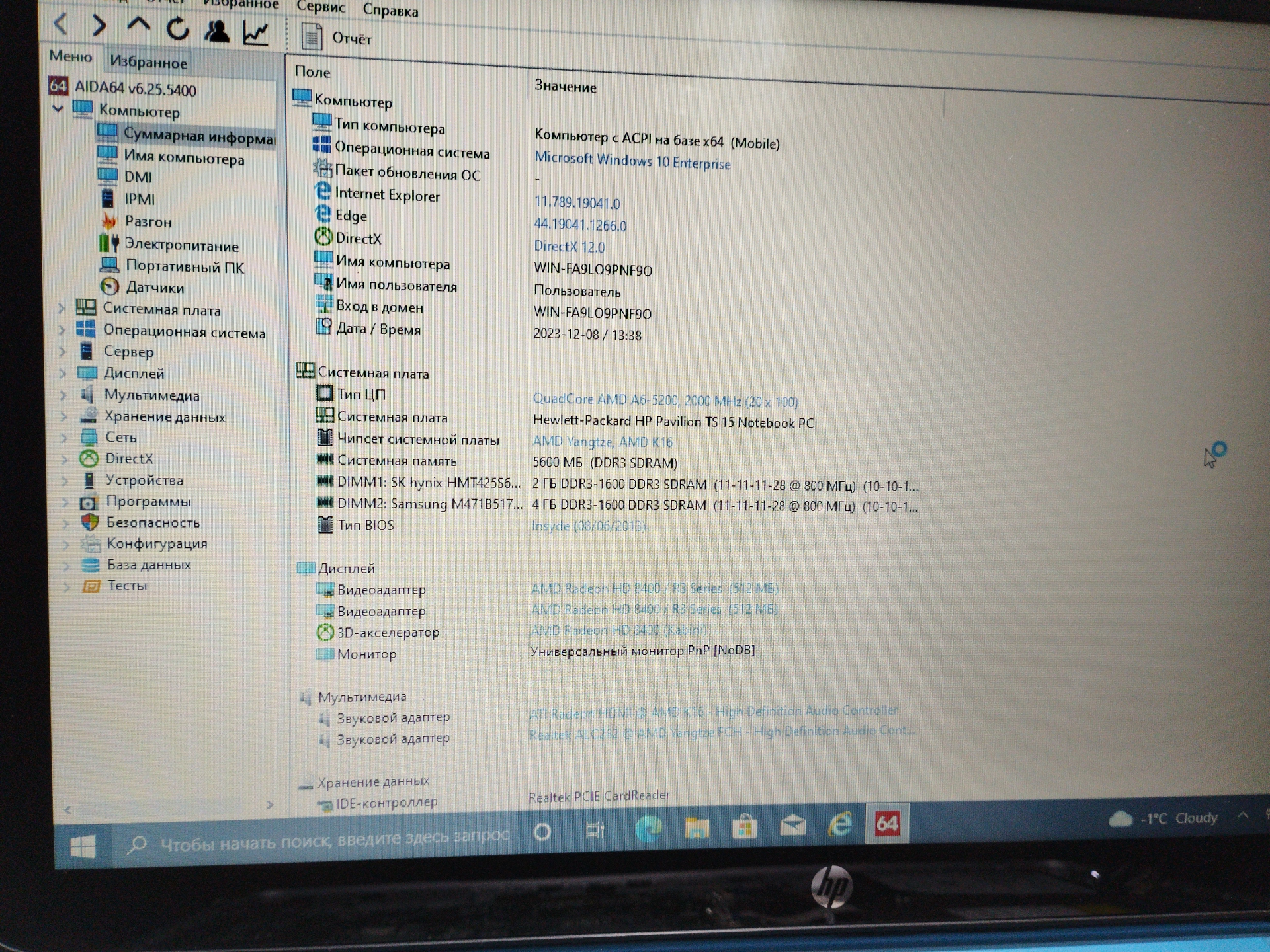Click the Устройства devices icon in tree
This screenshot has width=1270, height=952.
point(88,480)
